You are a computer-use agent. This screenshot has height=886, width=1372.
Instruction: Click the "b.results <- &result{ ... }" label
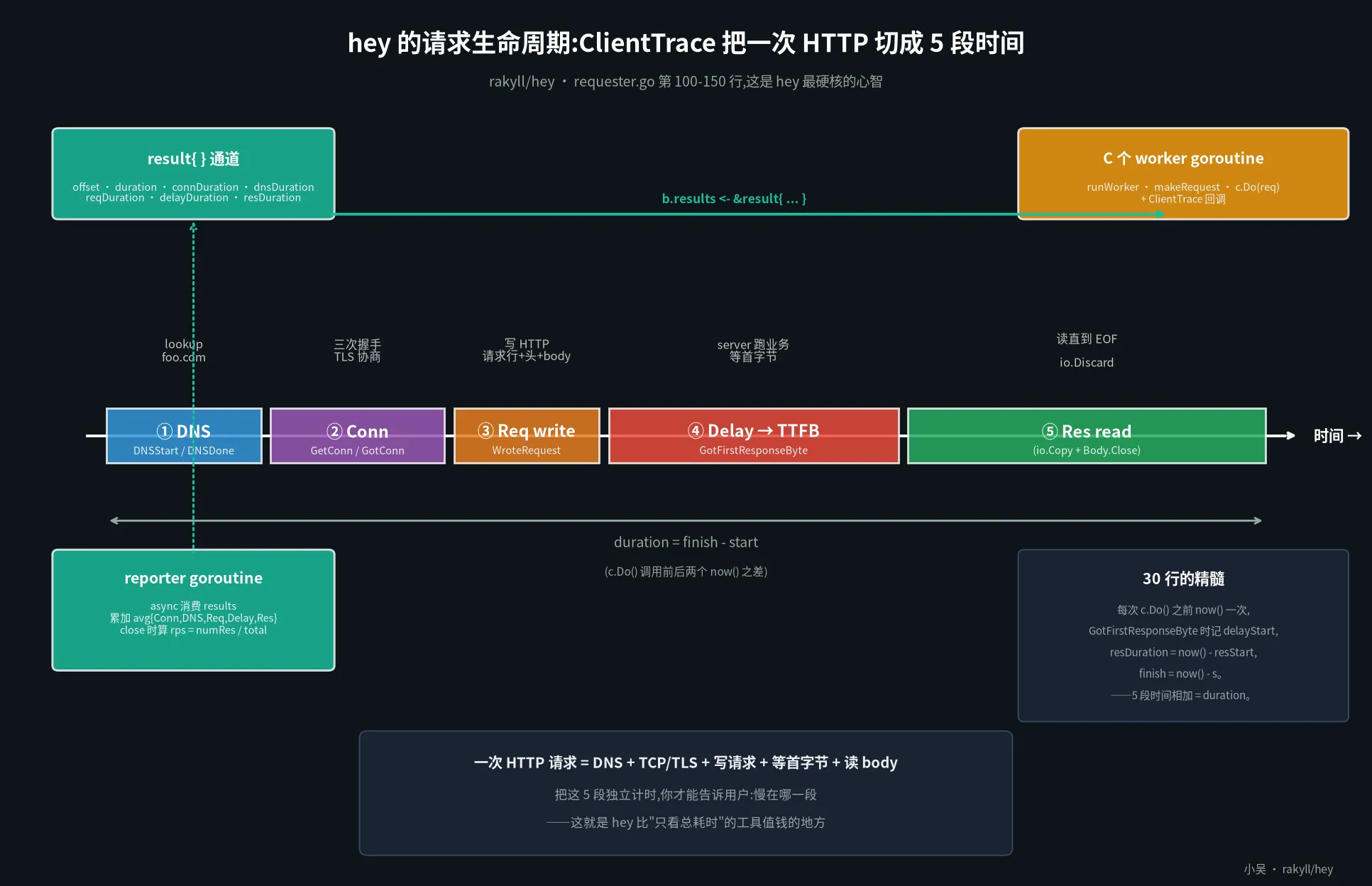[x=734, y=199]
